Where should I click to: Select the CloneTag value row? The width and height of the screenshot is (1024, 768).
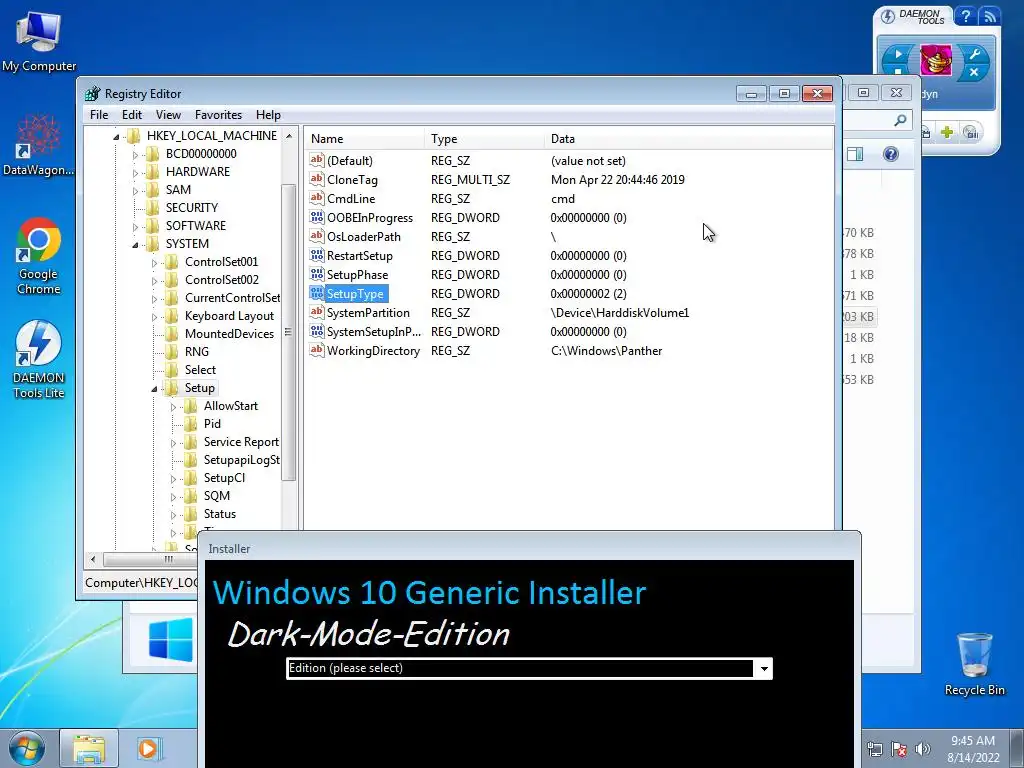[x=353, y=180]
